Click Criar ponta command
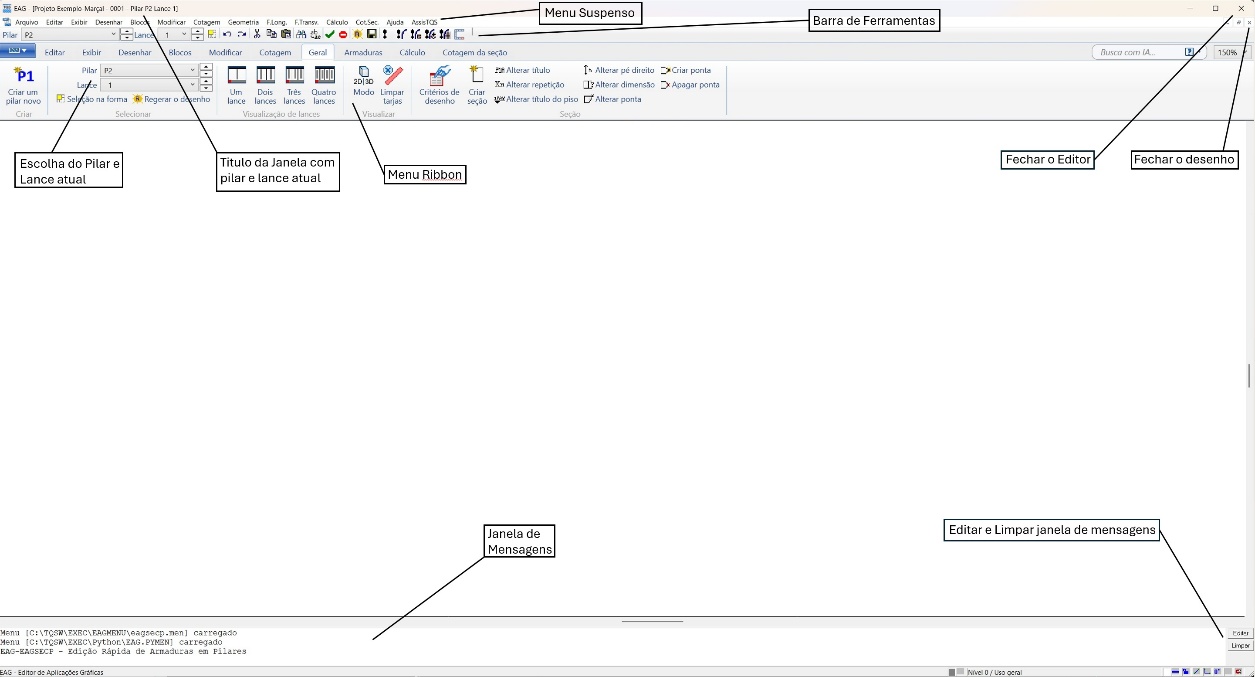Viewport: 1255px width, 677px height. tap(686, 71)
